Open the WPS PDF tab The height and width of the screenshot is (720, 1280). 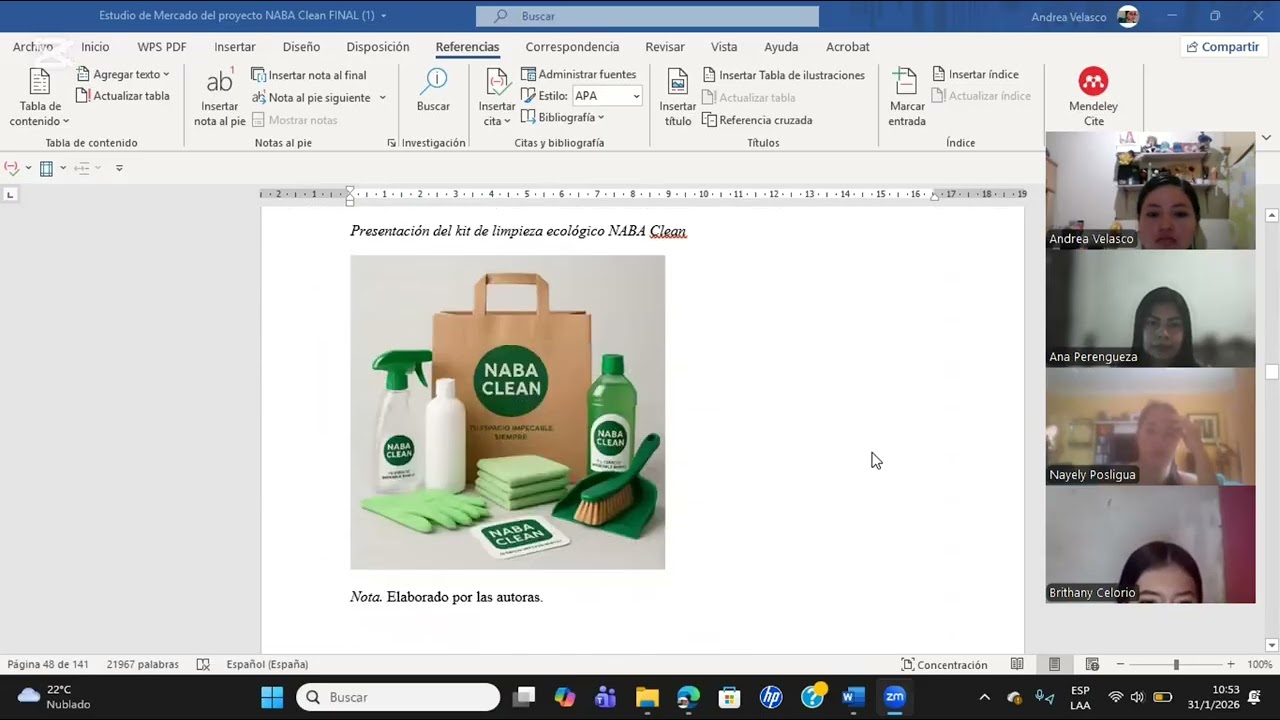(162, 47)
